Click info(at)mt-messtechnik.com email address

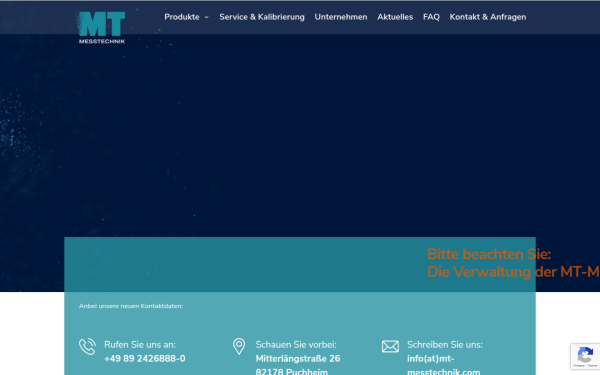coord(443,365)
